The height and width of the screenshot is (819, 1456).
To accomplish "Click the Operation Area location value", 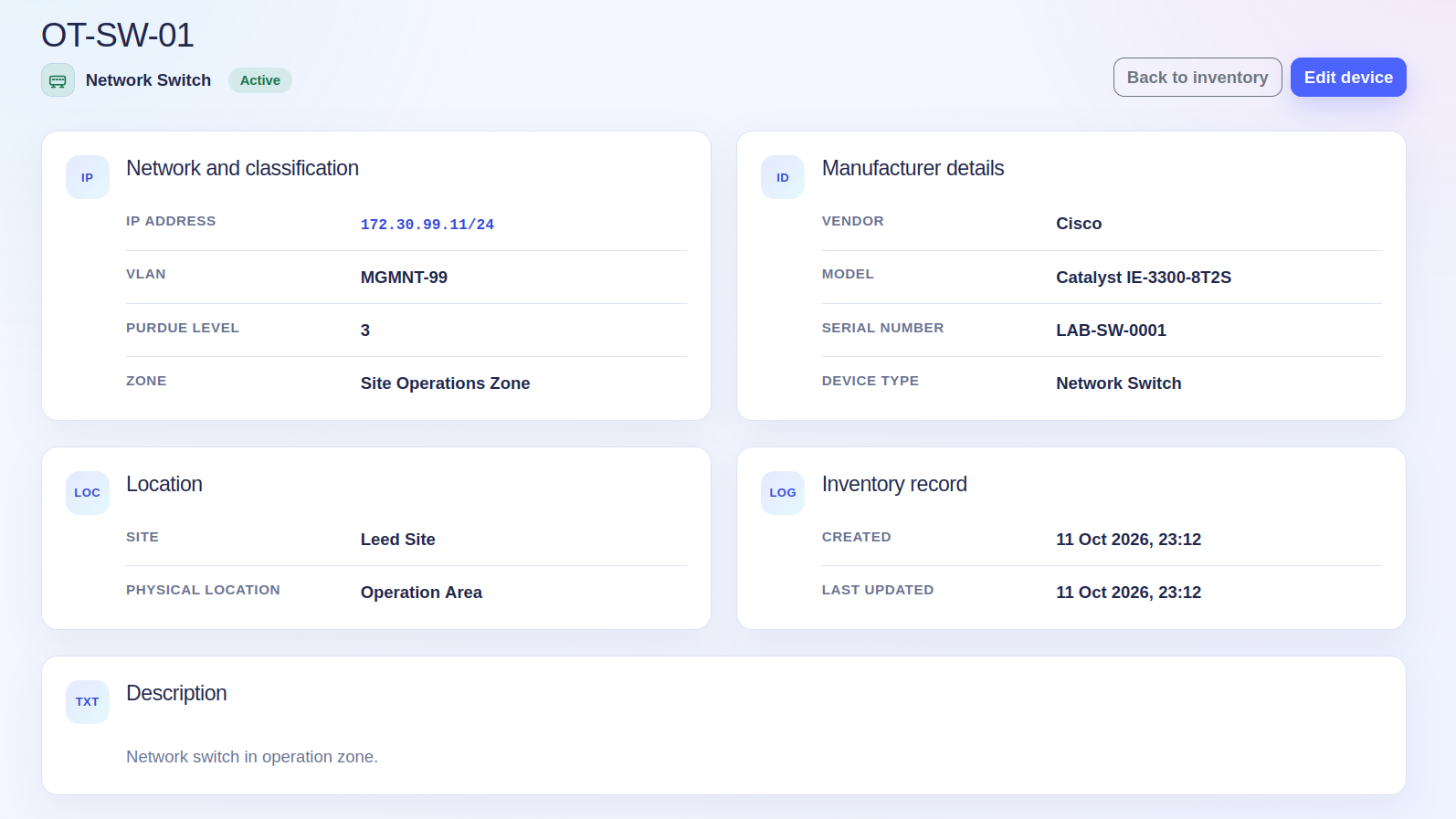I will click(x=421, y=593).
